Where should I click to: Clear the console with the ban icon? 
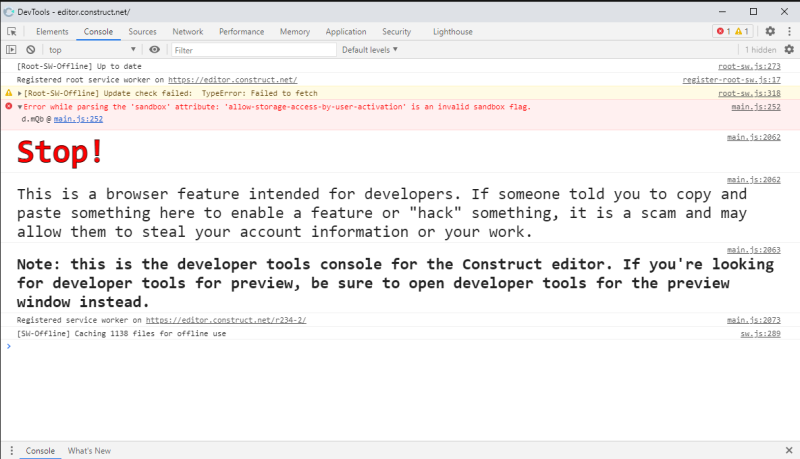point(31,49)
